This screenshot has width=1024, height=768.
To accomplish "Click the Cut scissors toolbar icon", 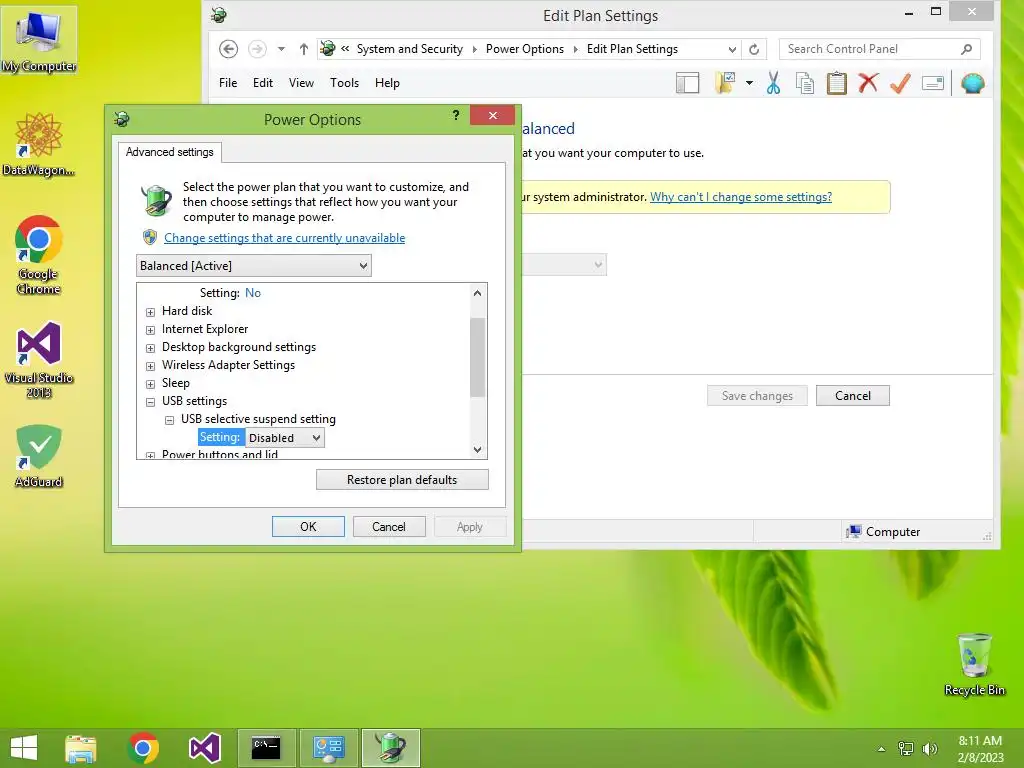I will (x=773, y=83).
